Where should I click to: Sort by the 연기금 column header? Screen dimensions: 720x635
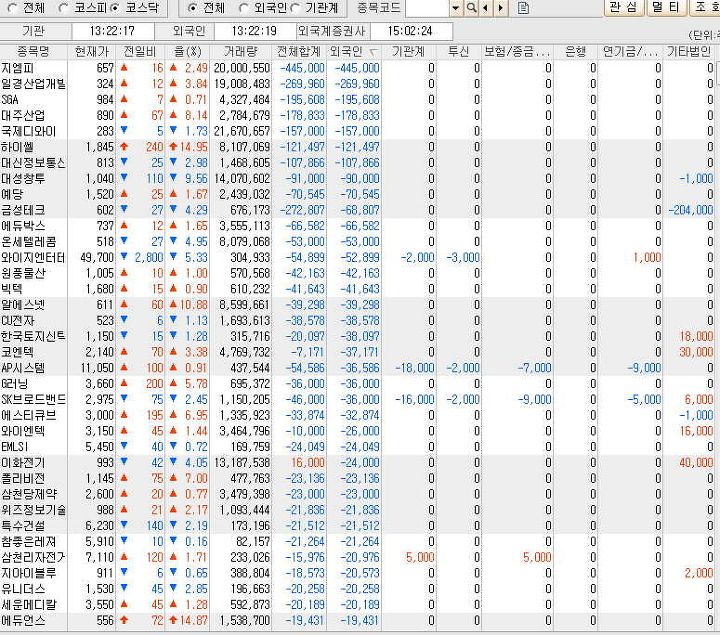[x=630, y=52]
